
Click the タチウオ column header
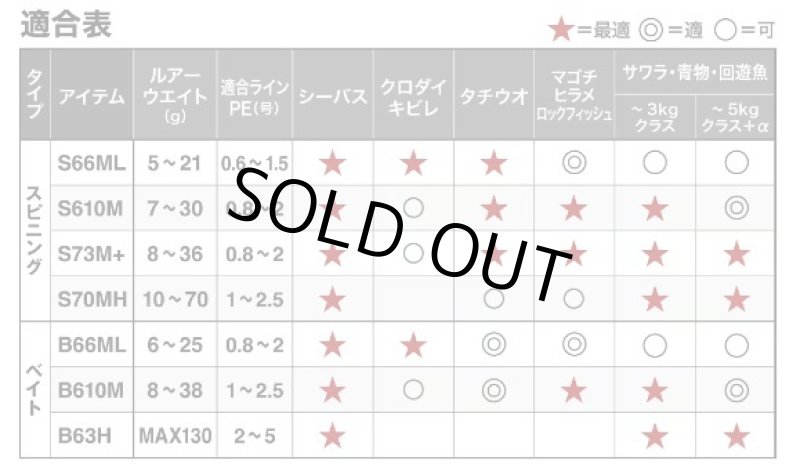click(494, 94)
